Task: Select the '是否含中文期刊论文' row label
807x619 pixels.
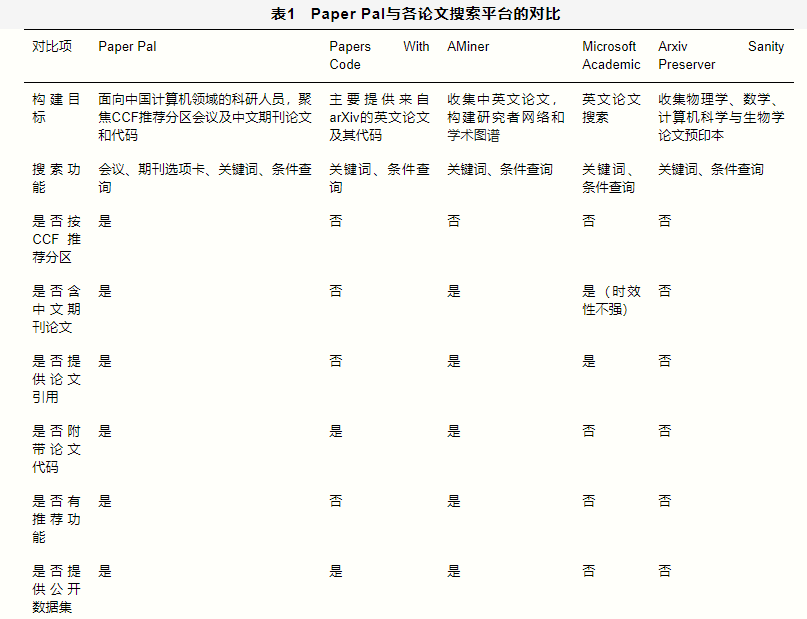Action: point(56,309)
